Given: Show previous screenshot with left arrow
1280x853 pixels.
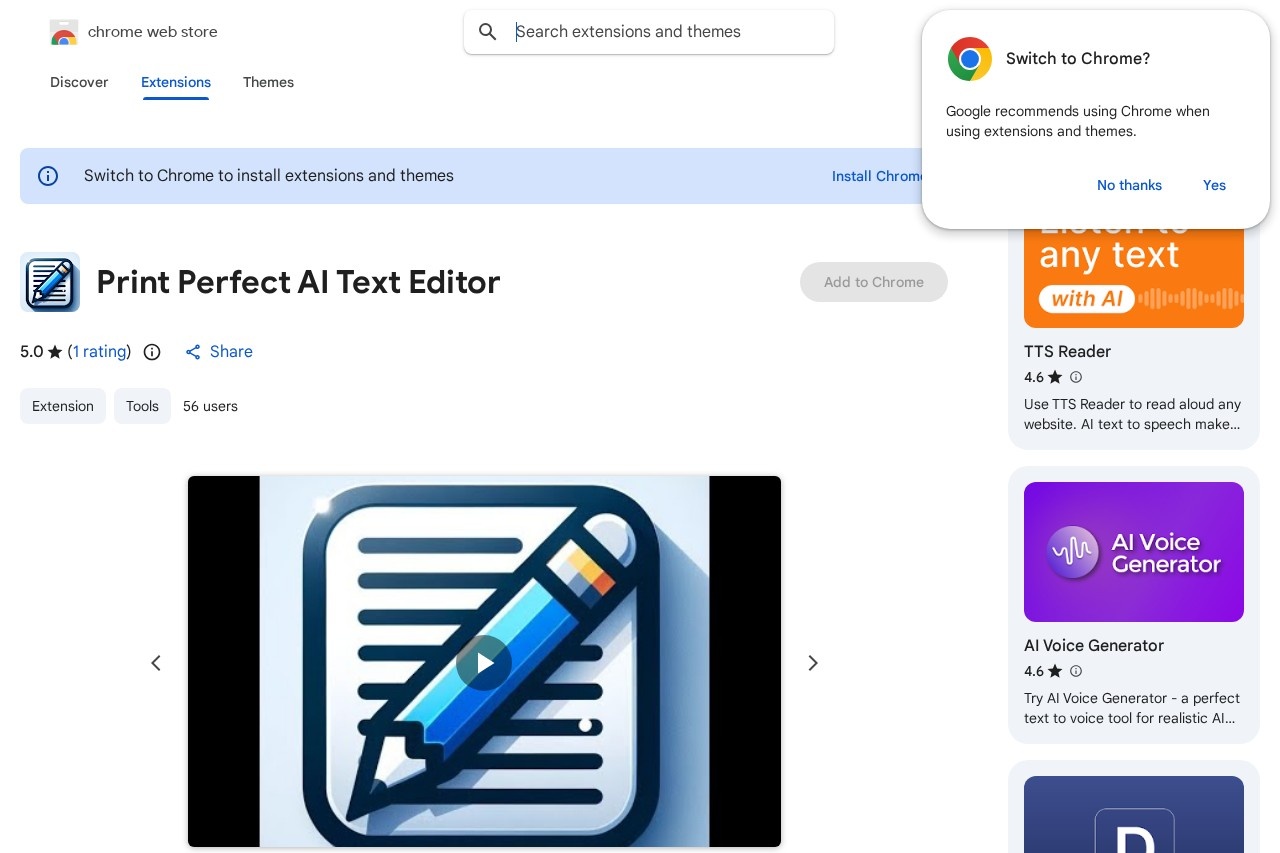Looking at the screenshot, I should point(156,663).
